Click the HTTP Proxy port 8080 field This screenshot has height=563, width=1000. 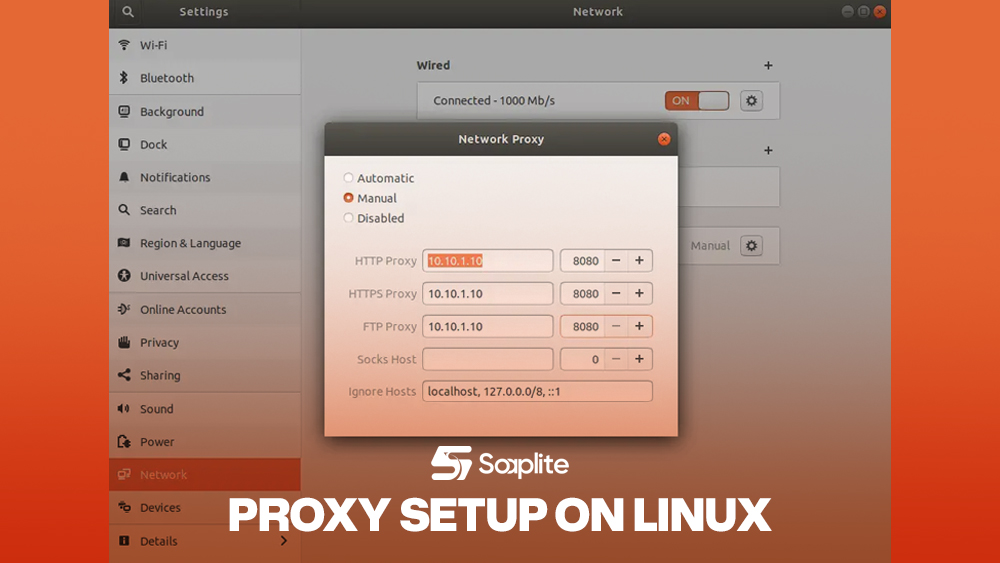[x=582, y=260]
